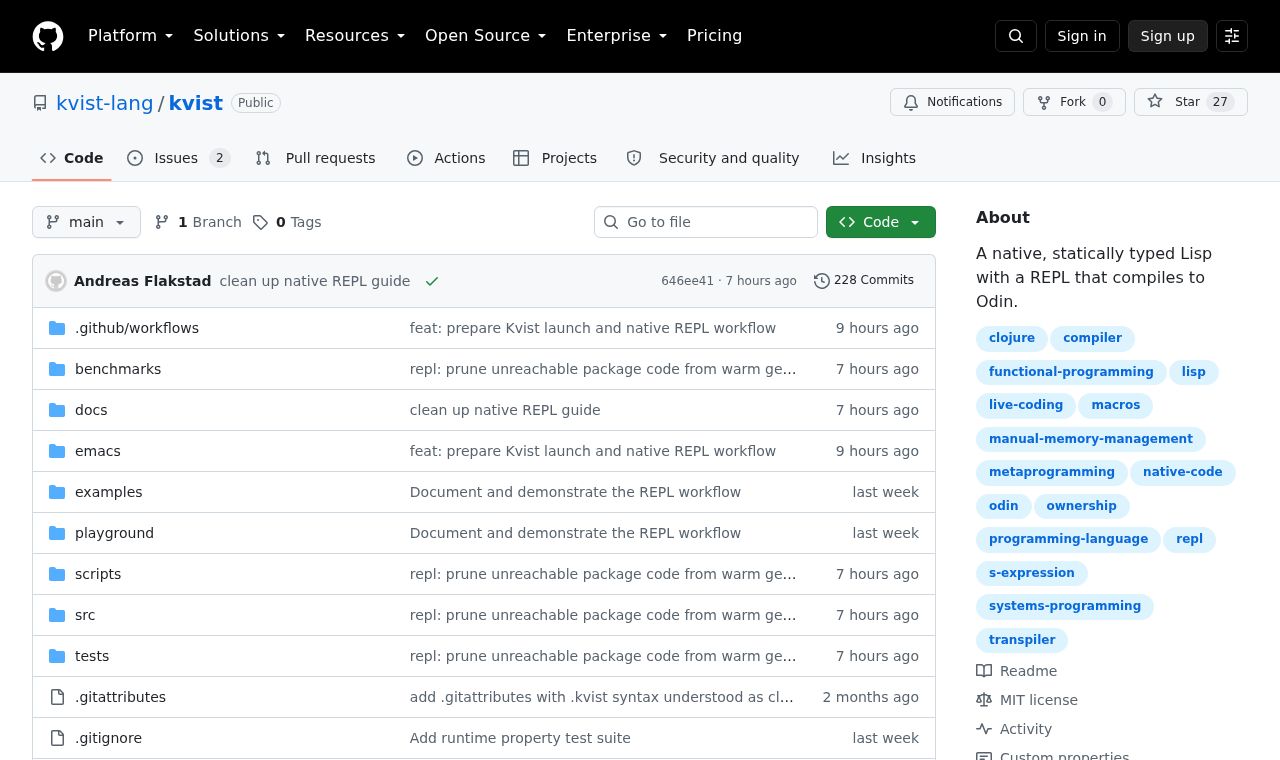Open the benchmarks folder

click(x=118, y=369)
